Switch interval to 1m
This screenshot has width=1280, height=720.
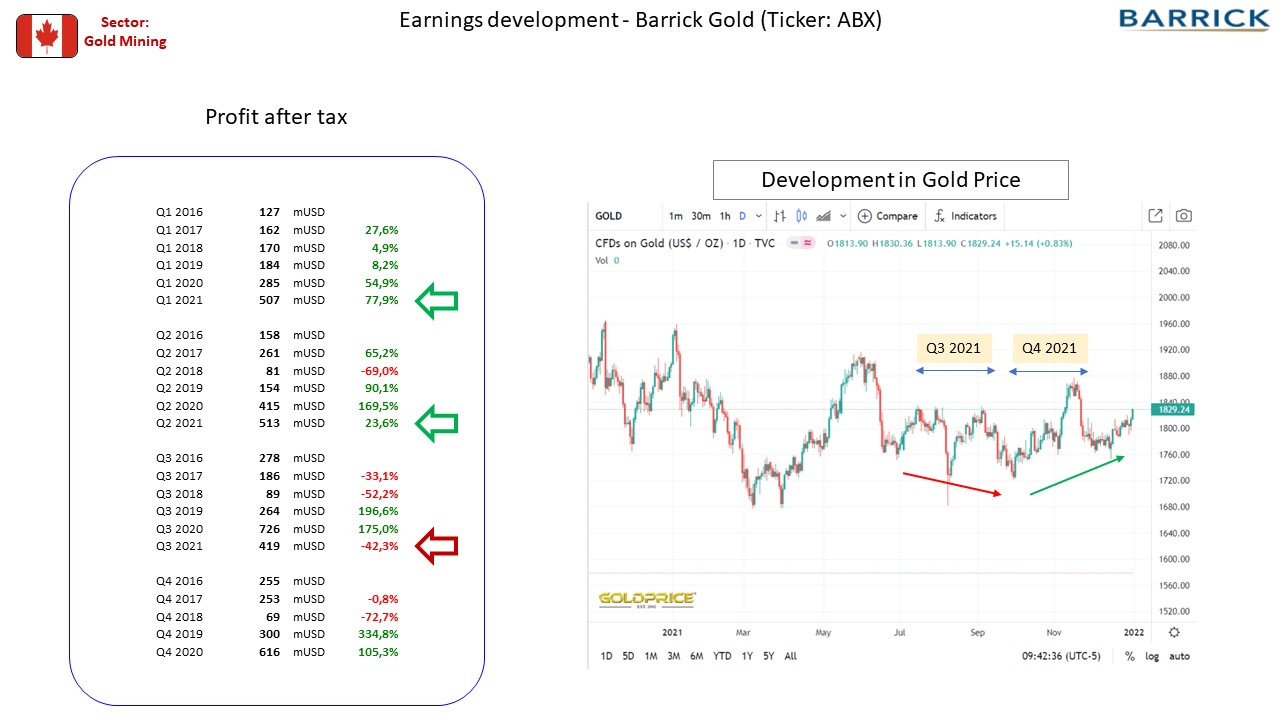676,215
